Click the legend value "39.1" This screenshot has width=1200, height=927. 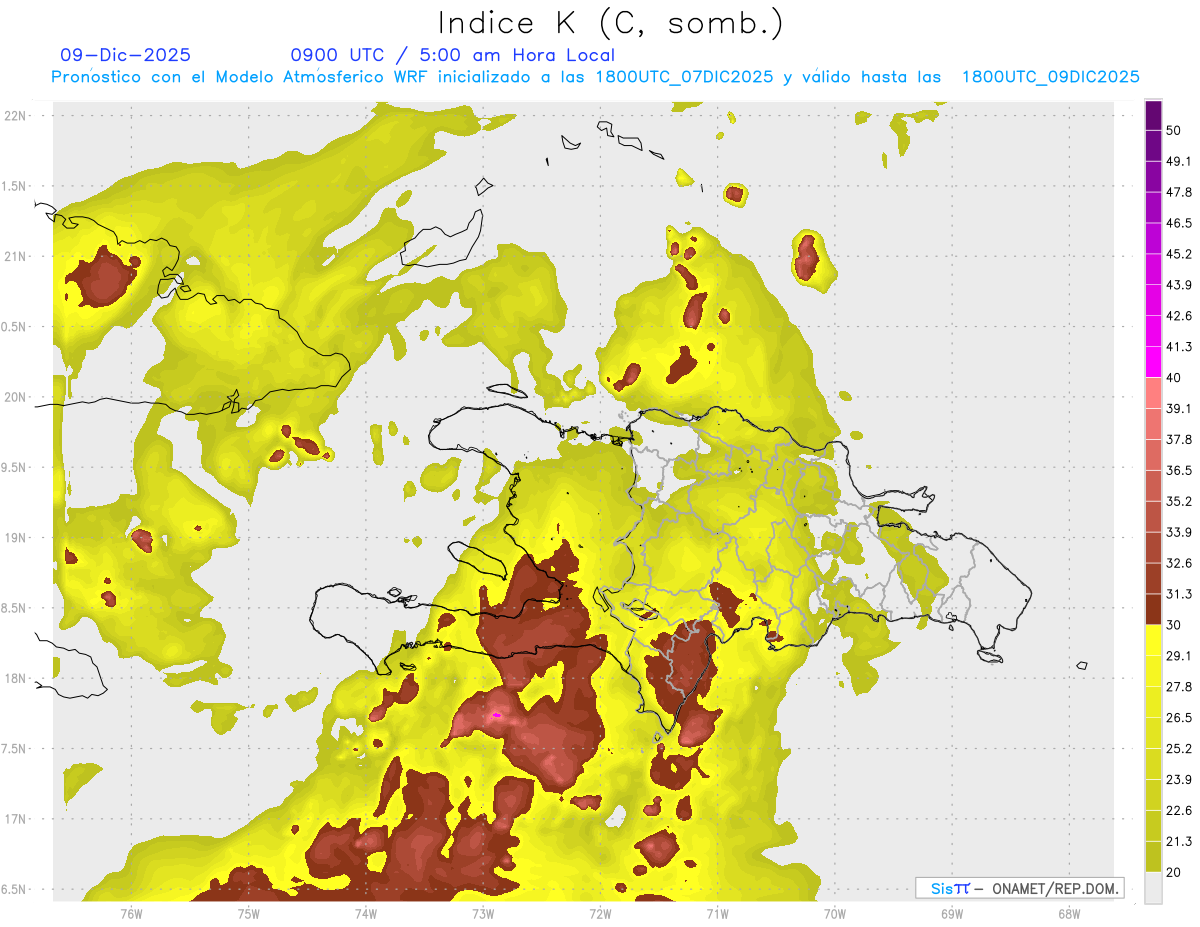tap(1179, 408)
